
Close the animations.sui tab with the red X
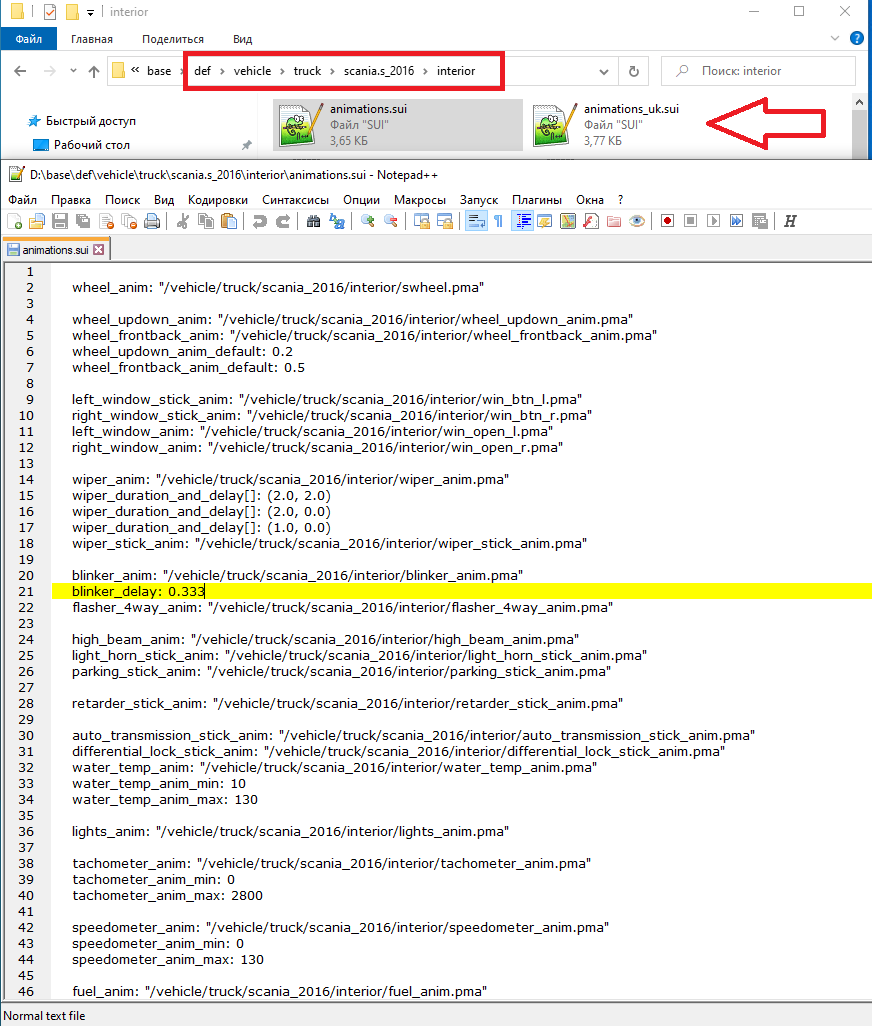click(99, 249)
